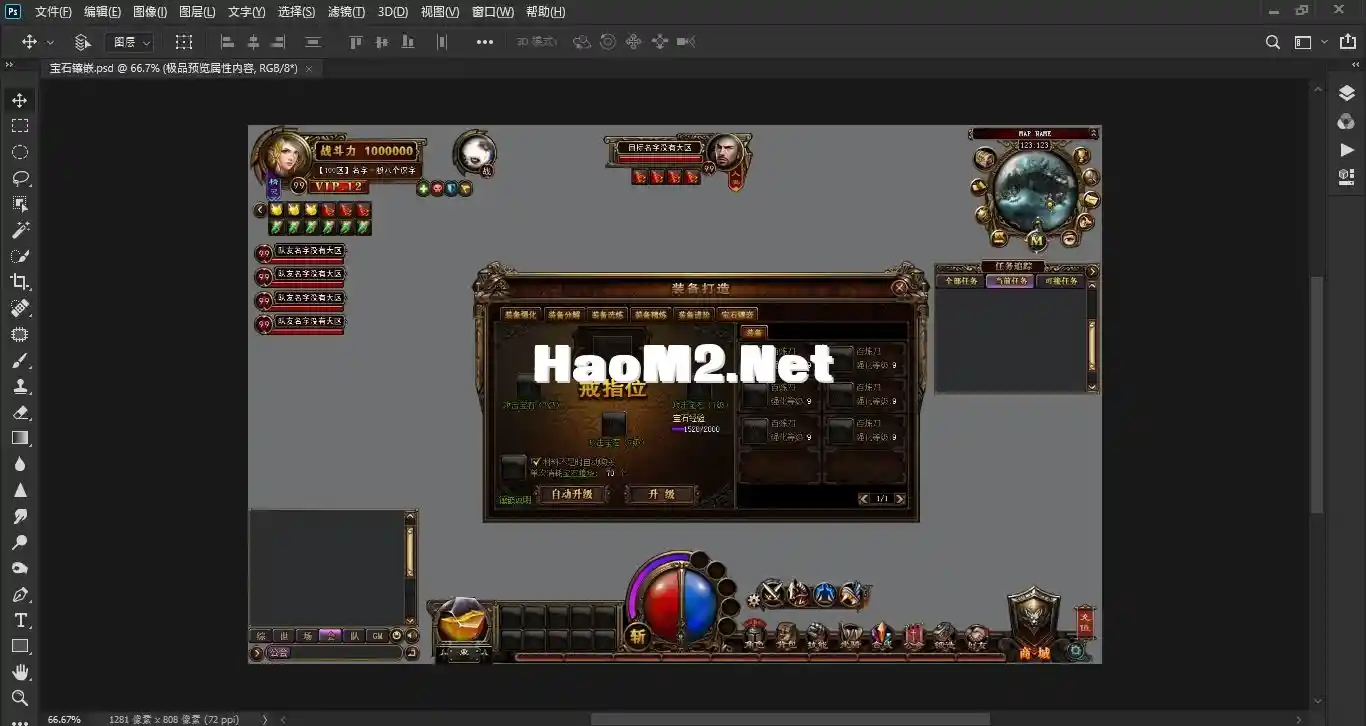Select the Healing Brush tool
The height and width of the screenshot is (726, 1366).
20,308
